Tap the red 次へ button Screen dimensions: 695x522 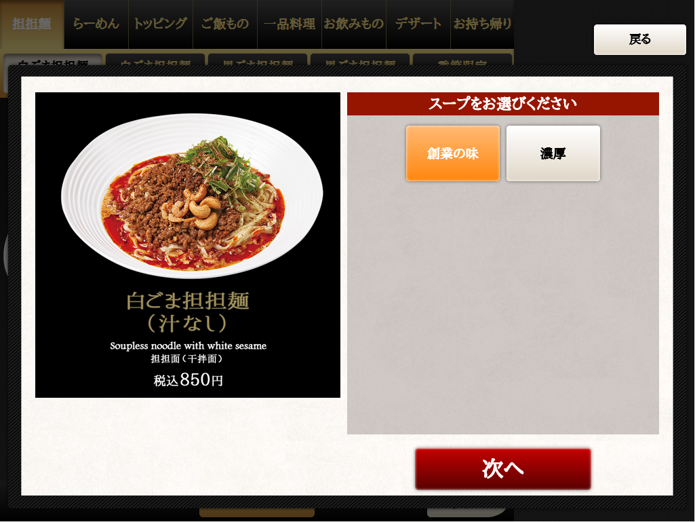(x=503, y=469)
